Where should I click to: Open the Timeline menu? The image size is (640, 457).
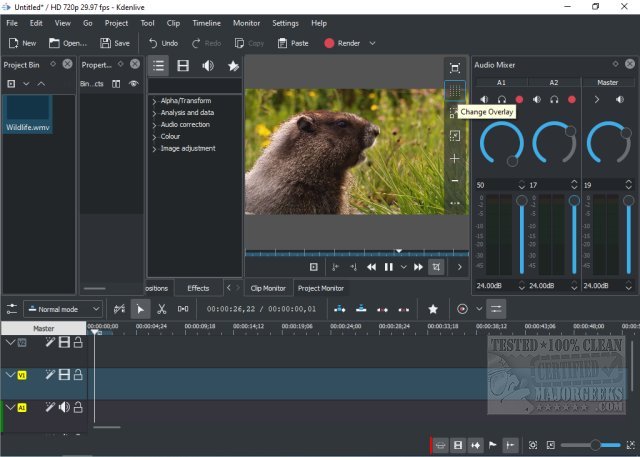[x=206, y=22]
